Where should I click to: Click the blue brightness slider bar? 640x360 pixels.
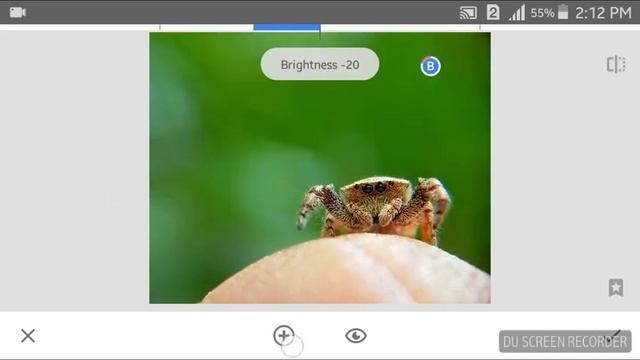(287, 27)
